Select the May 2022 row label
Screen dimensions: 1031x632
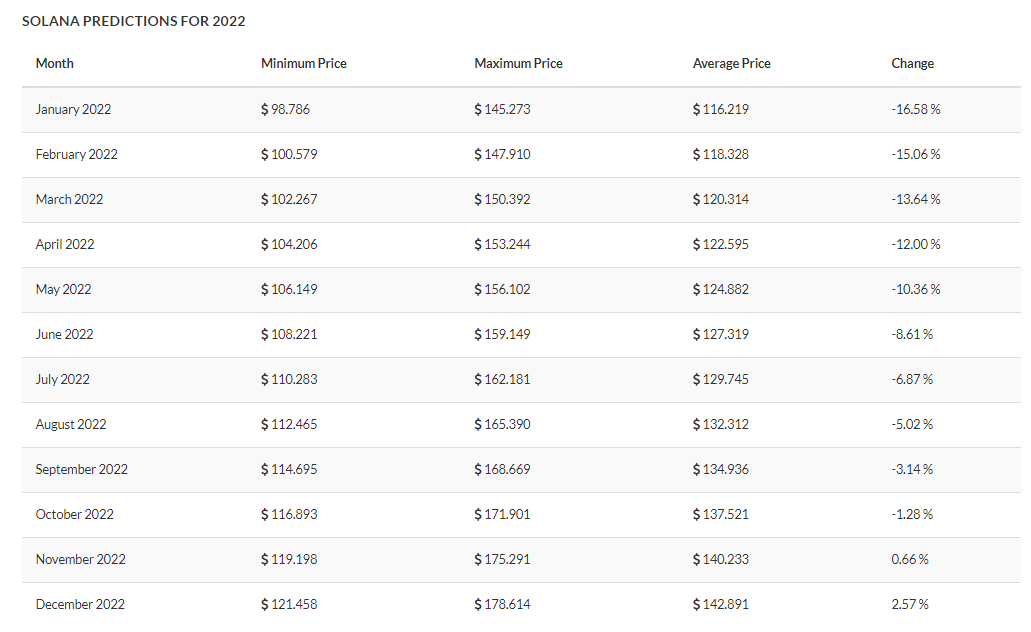63,289
